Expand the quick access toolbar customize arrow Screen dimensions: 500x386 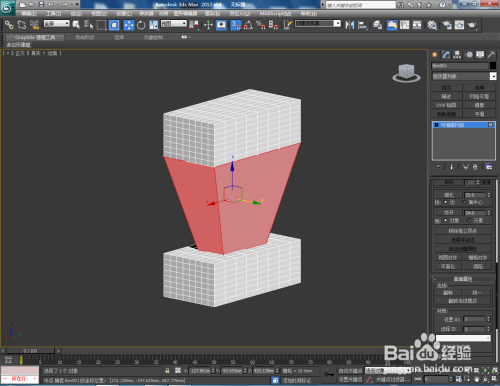(77, 4)
